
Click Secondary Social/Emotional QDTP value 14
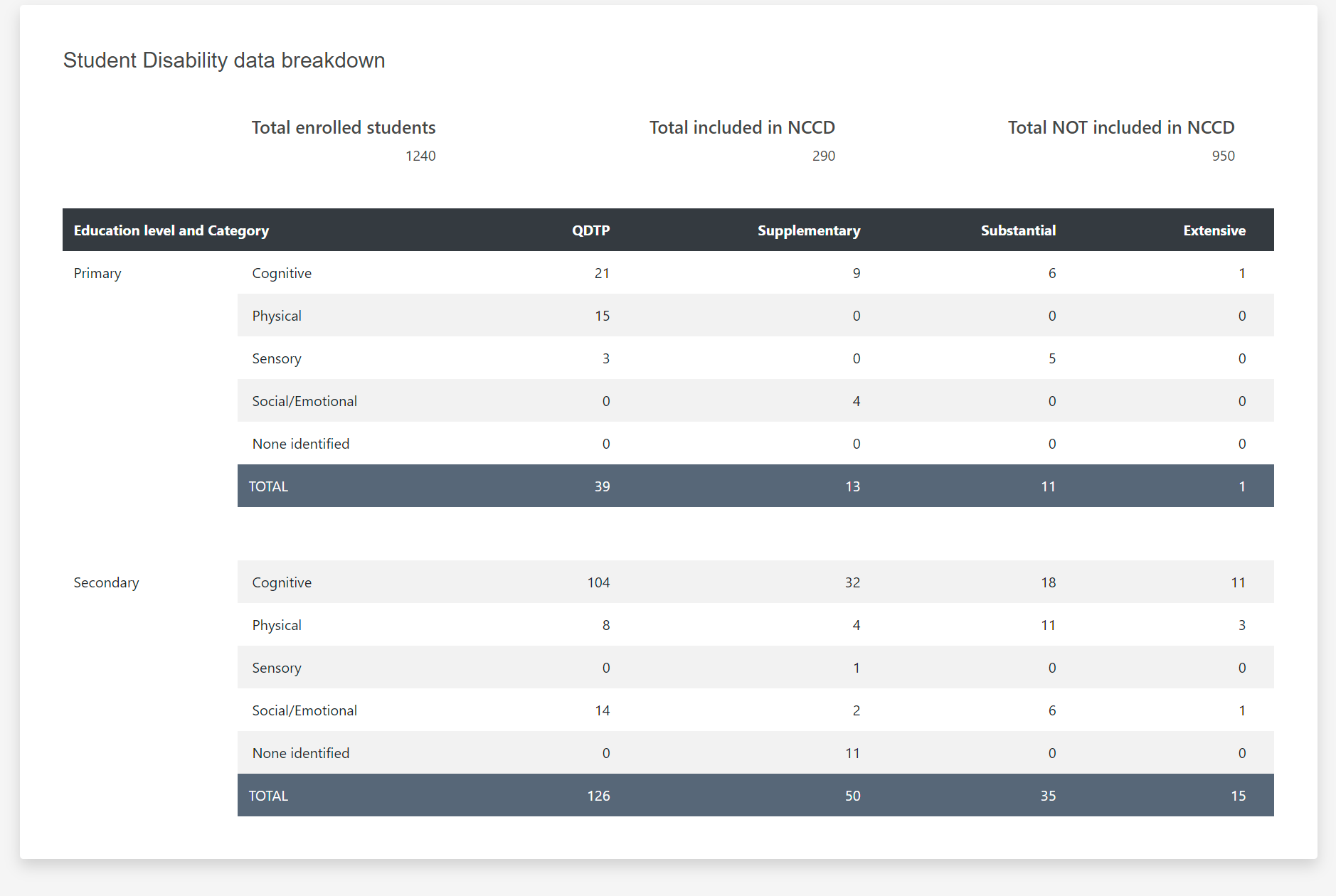point(603,710)
